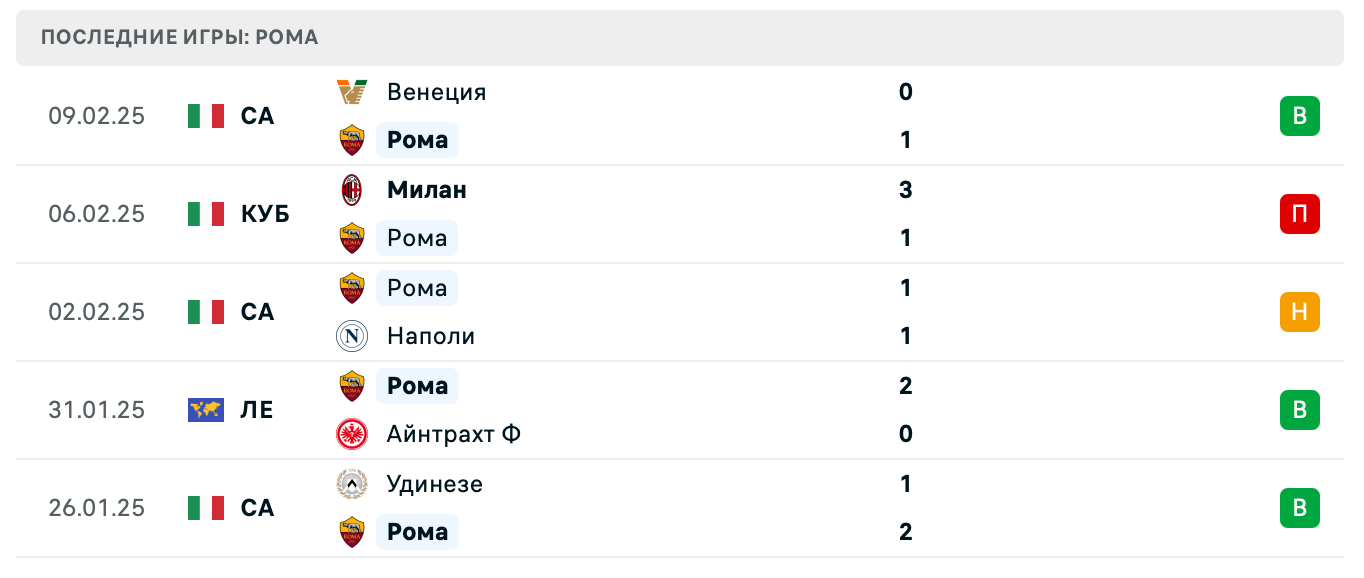Click the green В badge for the Венеция match
The image size is (1364, 578).
point(1299,116)
